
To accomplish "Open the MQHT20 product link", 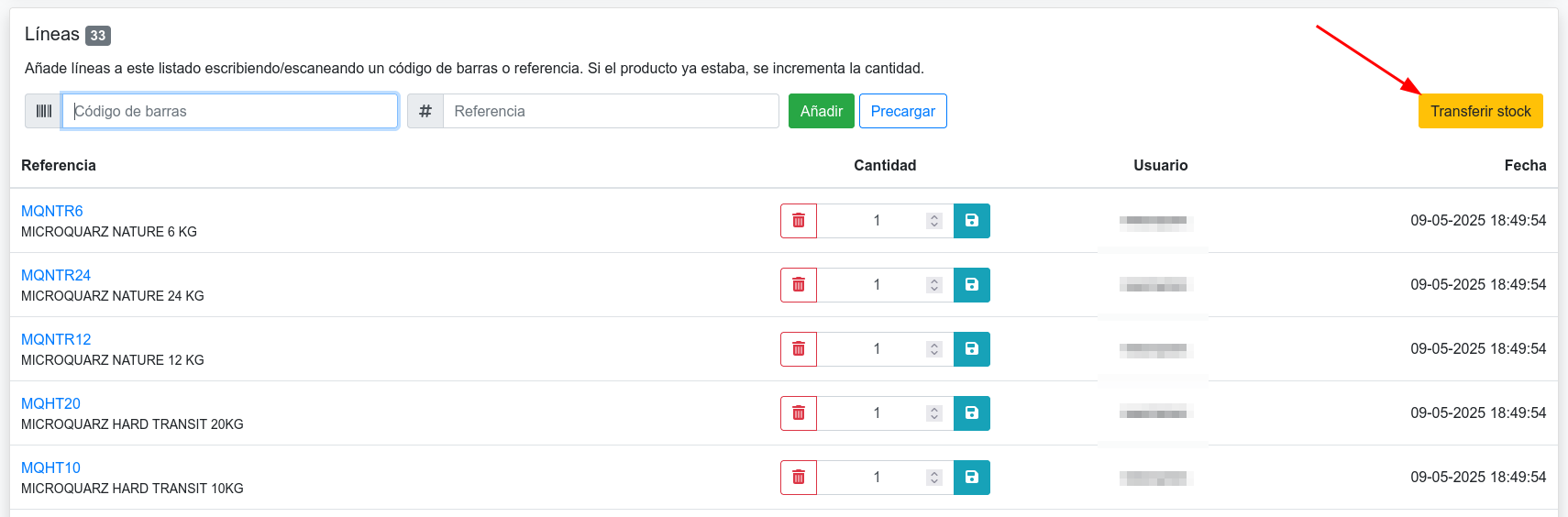I will click(50, 403).
